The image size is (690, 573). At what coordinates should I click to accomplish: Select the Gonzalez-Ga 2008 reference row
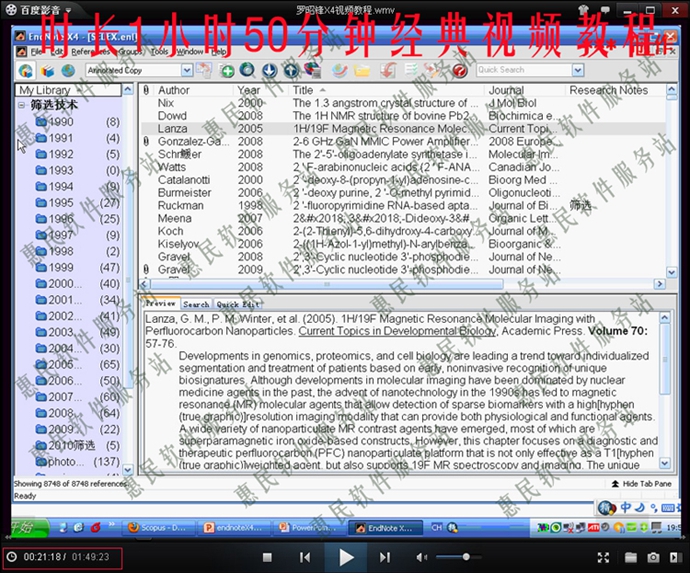pos(403,141)
